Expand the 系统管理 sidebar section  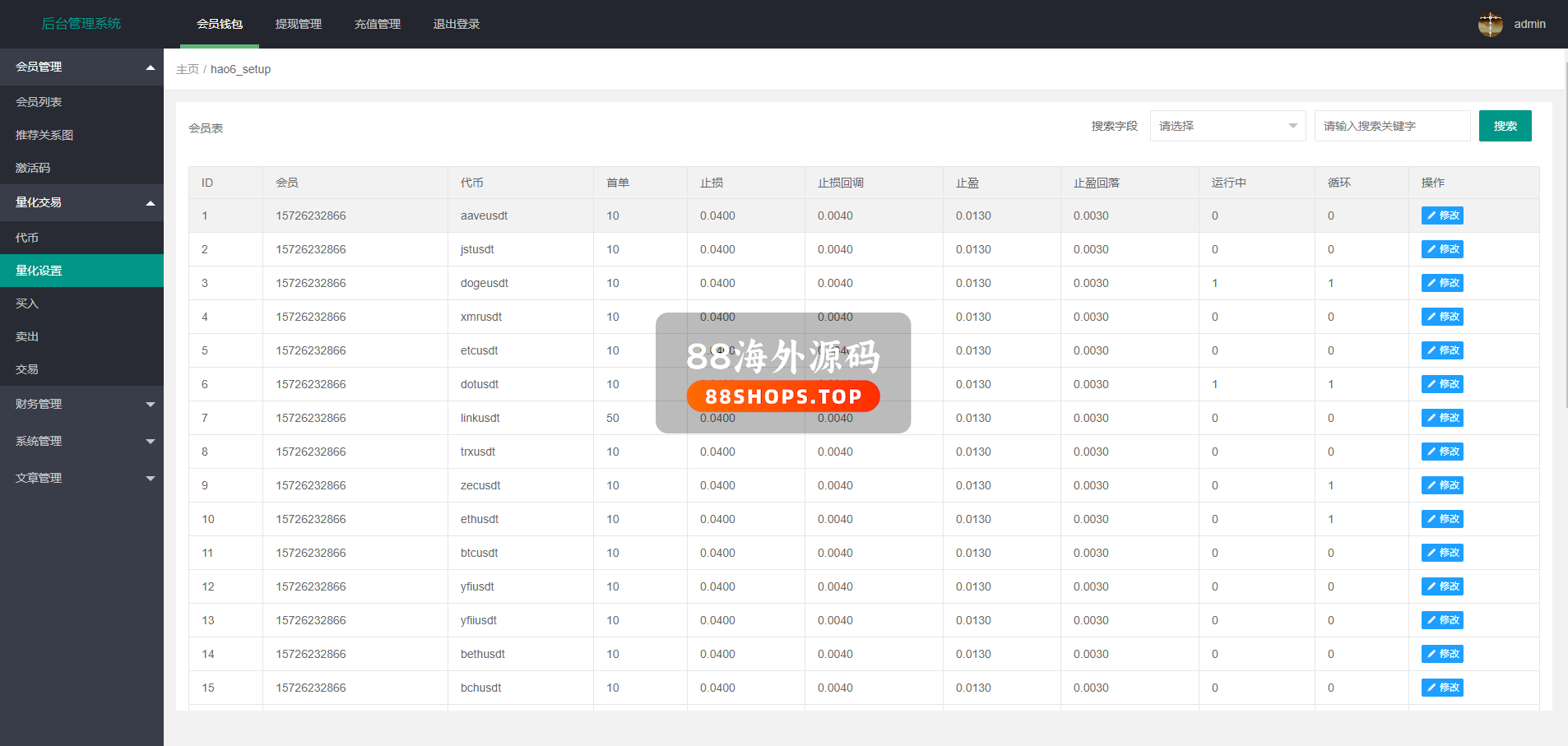(81, 441)
